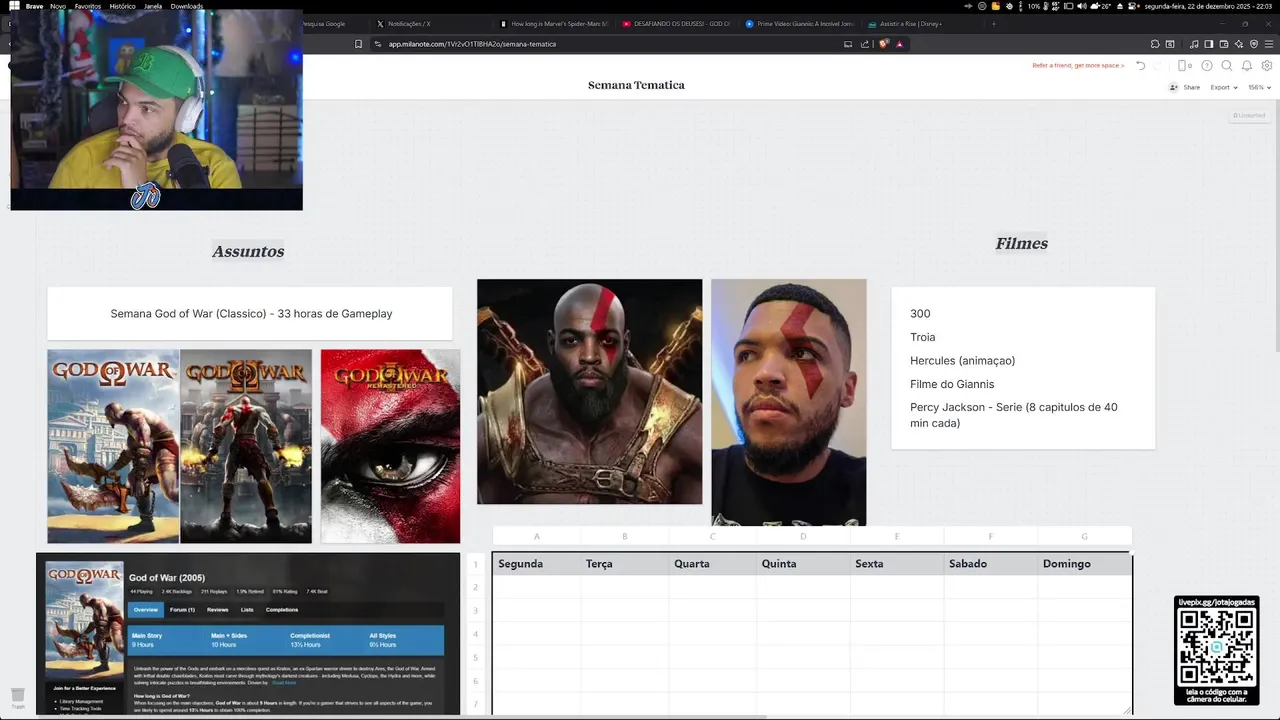Click the Assuntos column heading
This screenshot has height=720, width=1280.
pos(248,252)
